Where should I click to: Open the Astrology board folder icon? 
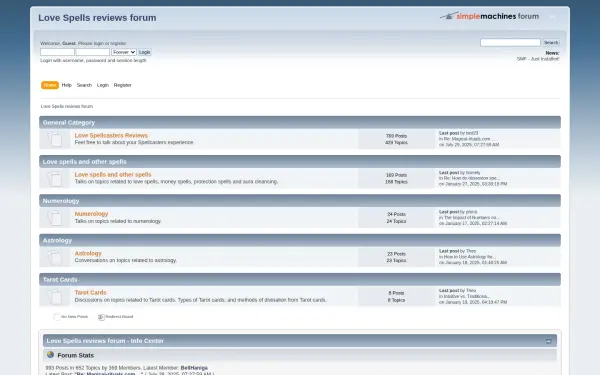coord(55,257)
